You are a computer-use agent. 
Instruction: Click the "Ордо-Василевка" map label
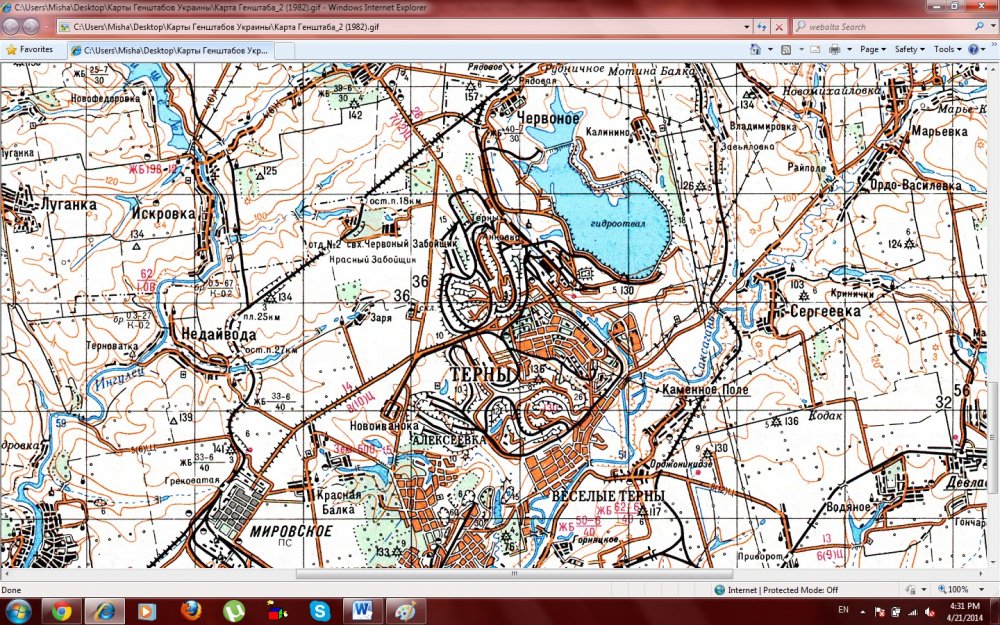pyautogui.click(x=916, y=185)
